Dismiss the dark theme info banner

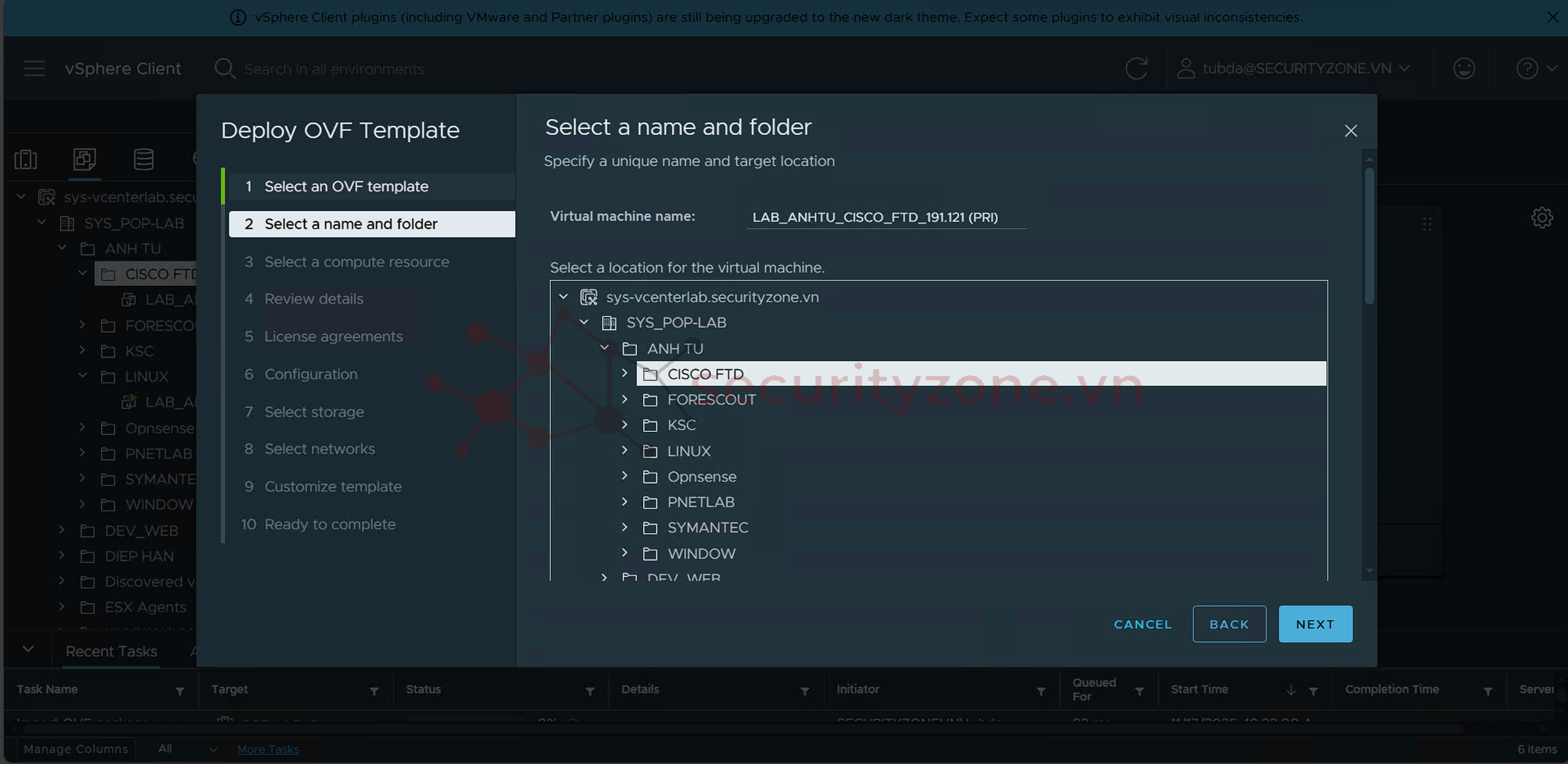point(1553,17)
